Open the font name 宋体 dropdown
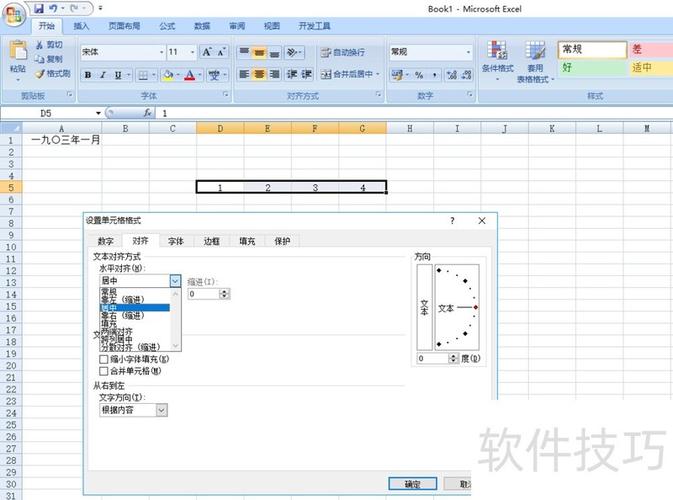 (x=162, y=52)
